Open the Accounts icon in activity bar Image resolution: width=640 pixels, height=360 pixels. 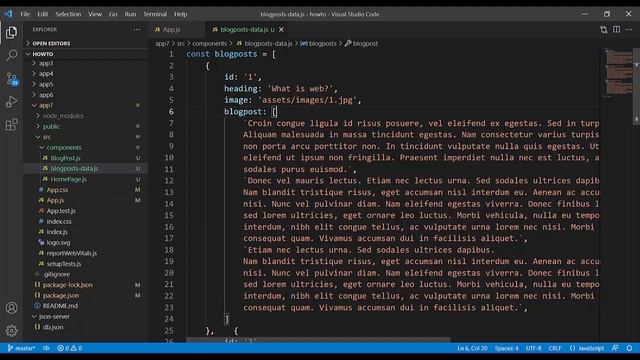[11, 308]
